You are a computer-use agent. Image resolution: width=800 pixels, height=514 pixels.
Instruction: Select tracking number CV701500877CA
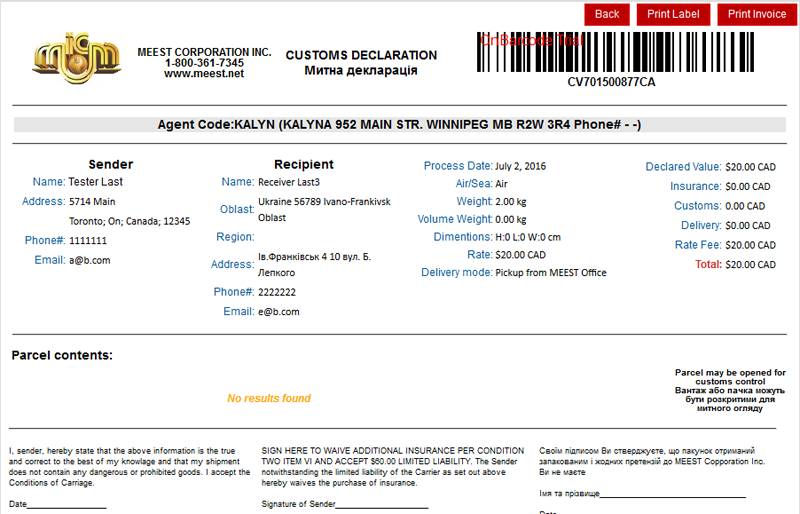(611, 82)
